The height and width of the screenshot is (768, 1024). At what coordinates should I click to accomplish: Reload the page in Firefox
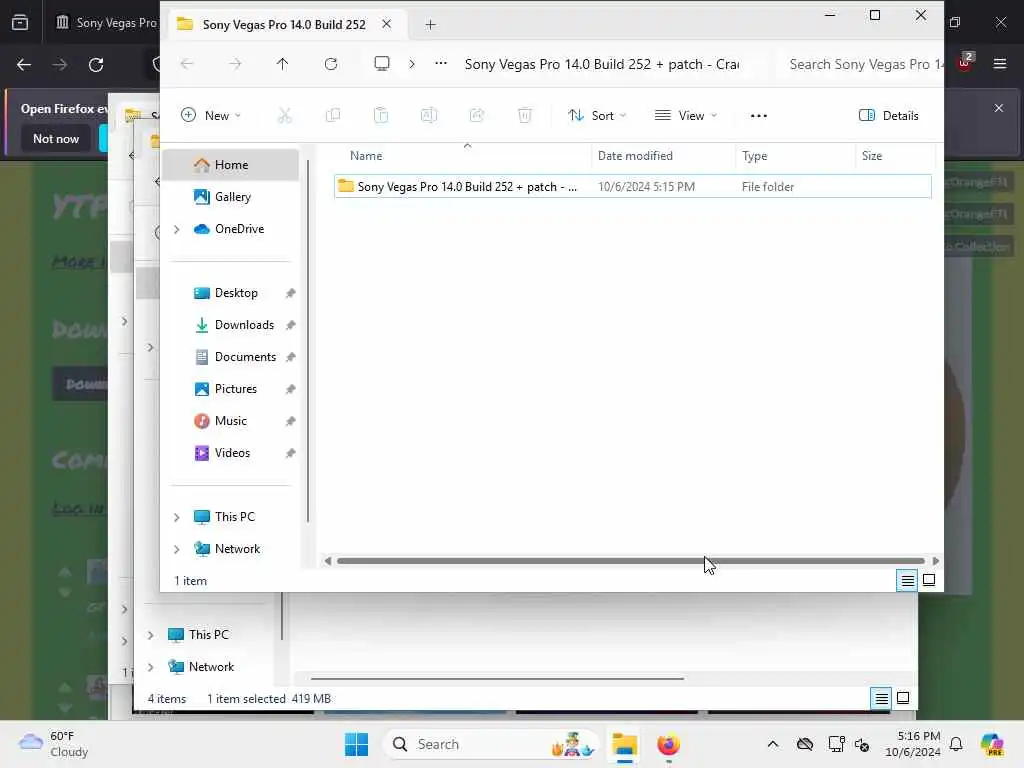[x=96, y=65]
